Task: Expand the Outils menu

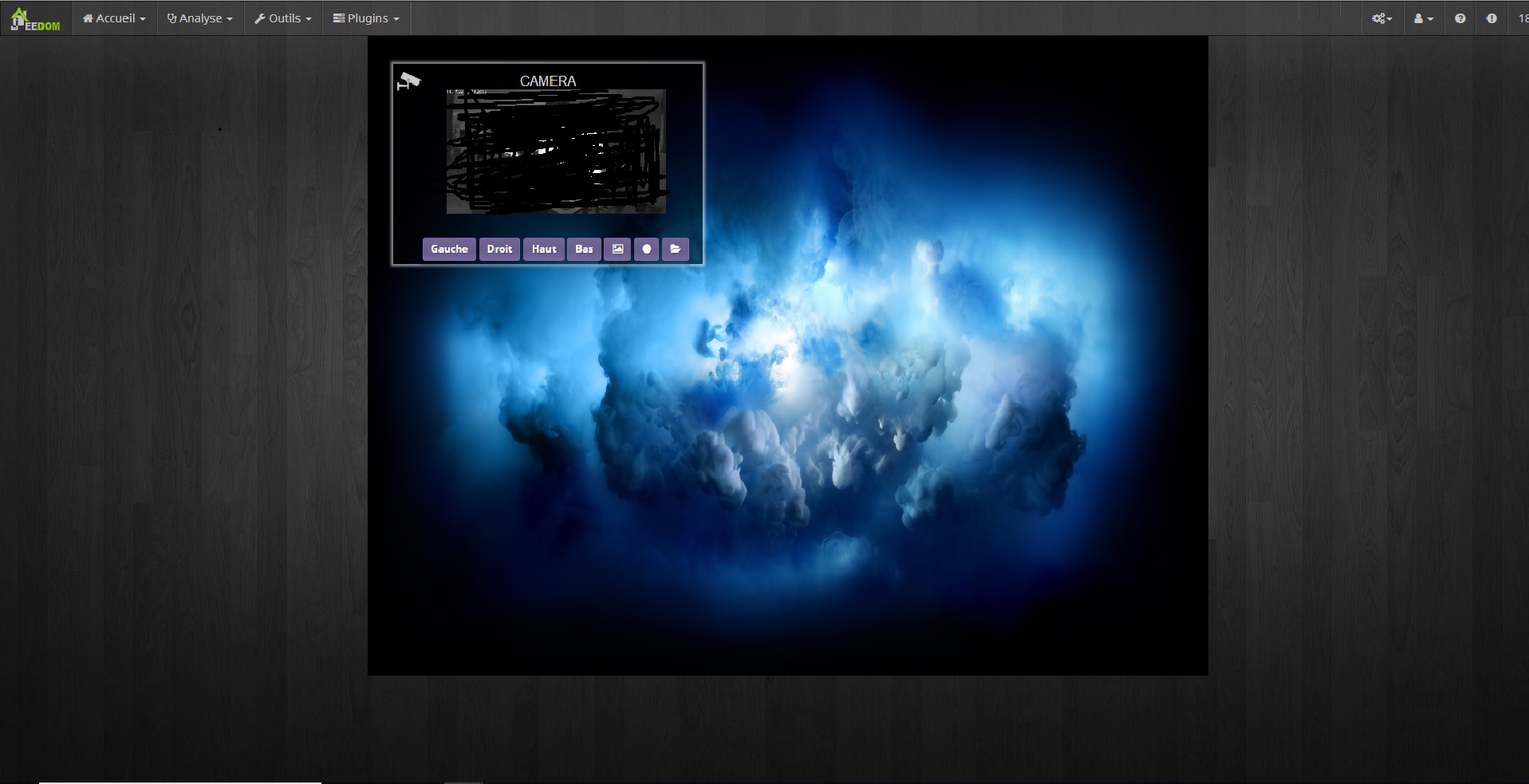Action: coord(283,18)
